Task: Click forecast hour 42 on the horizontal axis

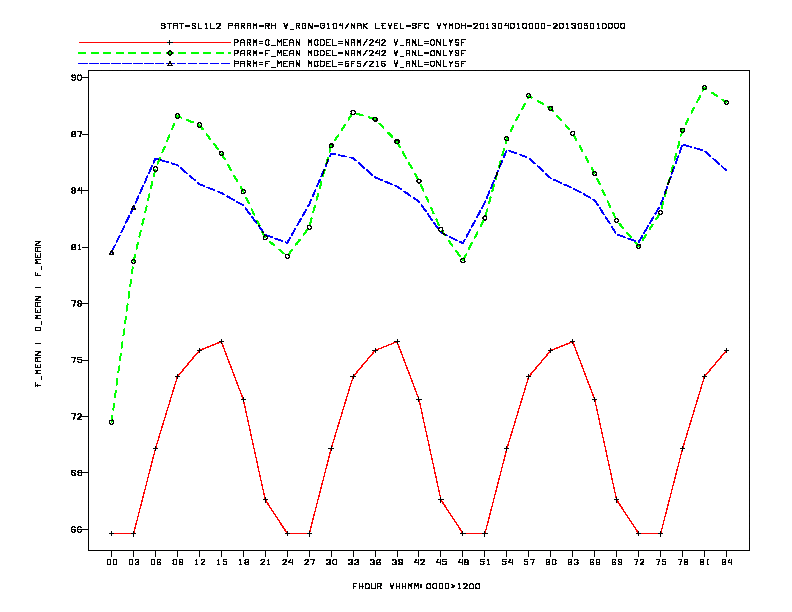Action: click(419, 562)
